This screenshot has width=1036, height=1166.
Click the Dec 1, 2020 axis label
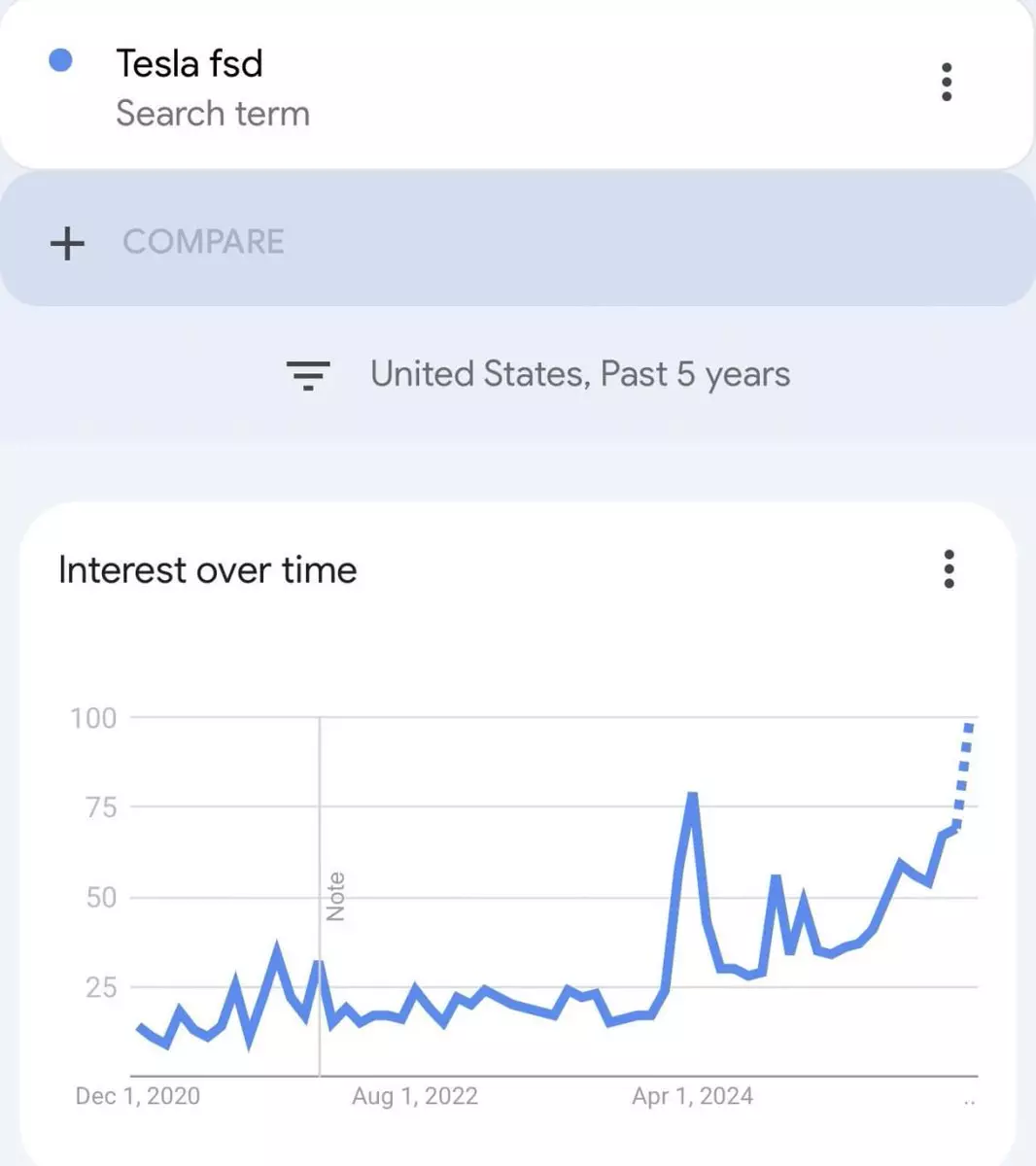click(138, 1096)
